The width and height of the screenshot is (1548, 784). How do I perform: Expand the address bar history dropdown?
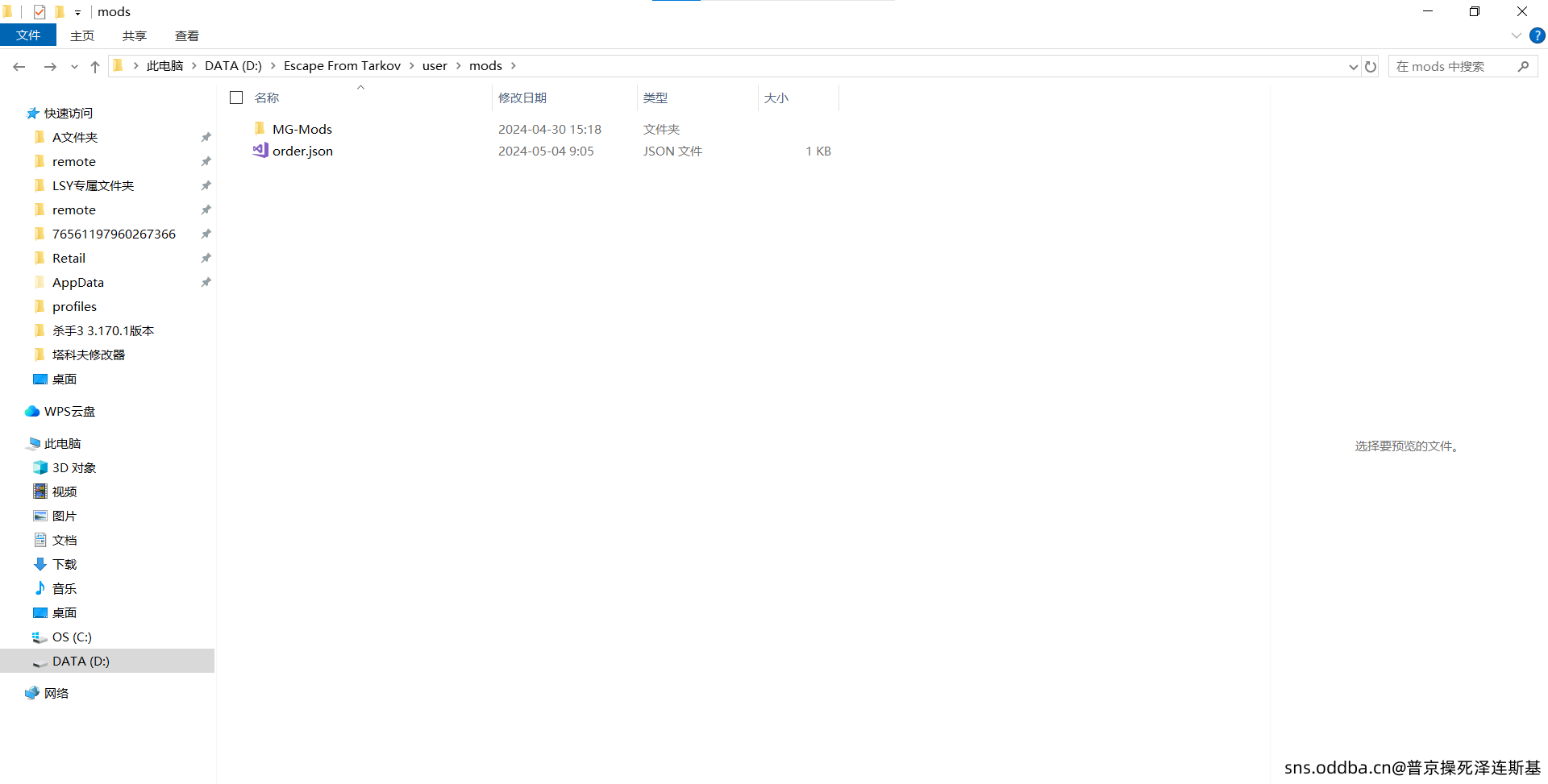[1353, 67]
